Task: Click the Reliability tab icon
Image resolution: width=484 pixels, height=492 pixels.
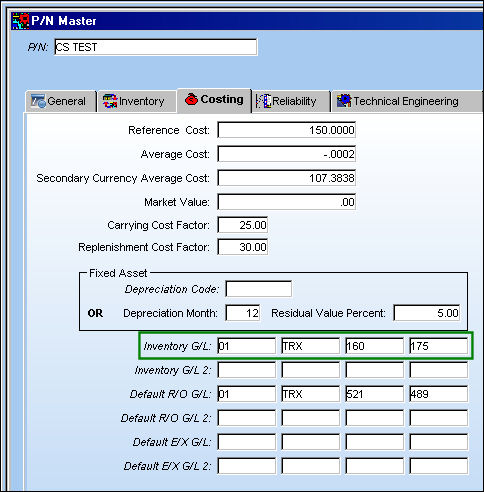Action: 263,101
